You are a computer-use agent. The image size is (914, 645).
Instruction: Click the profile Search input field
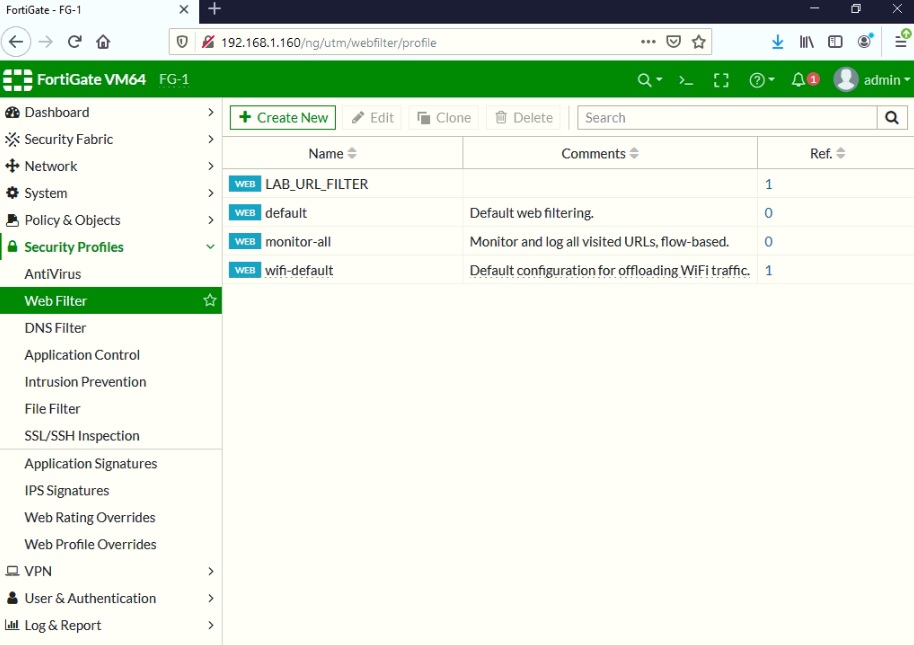click(x=720, y=117)
